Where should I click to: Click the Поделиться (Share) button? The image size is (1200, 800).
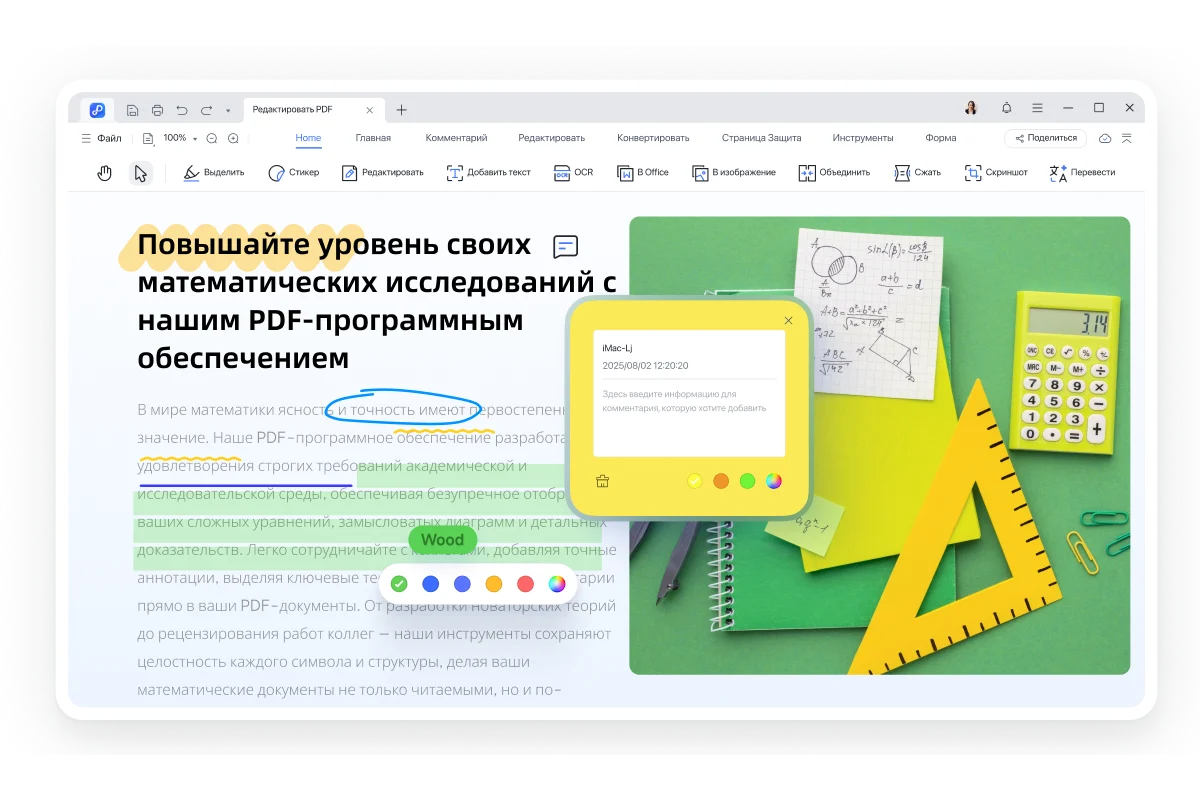(x=1044, y=138)
